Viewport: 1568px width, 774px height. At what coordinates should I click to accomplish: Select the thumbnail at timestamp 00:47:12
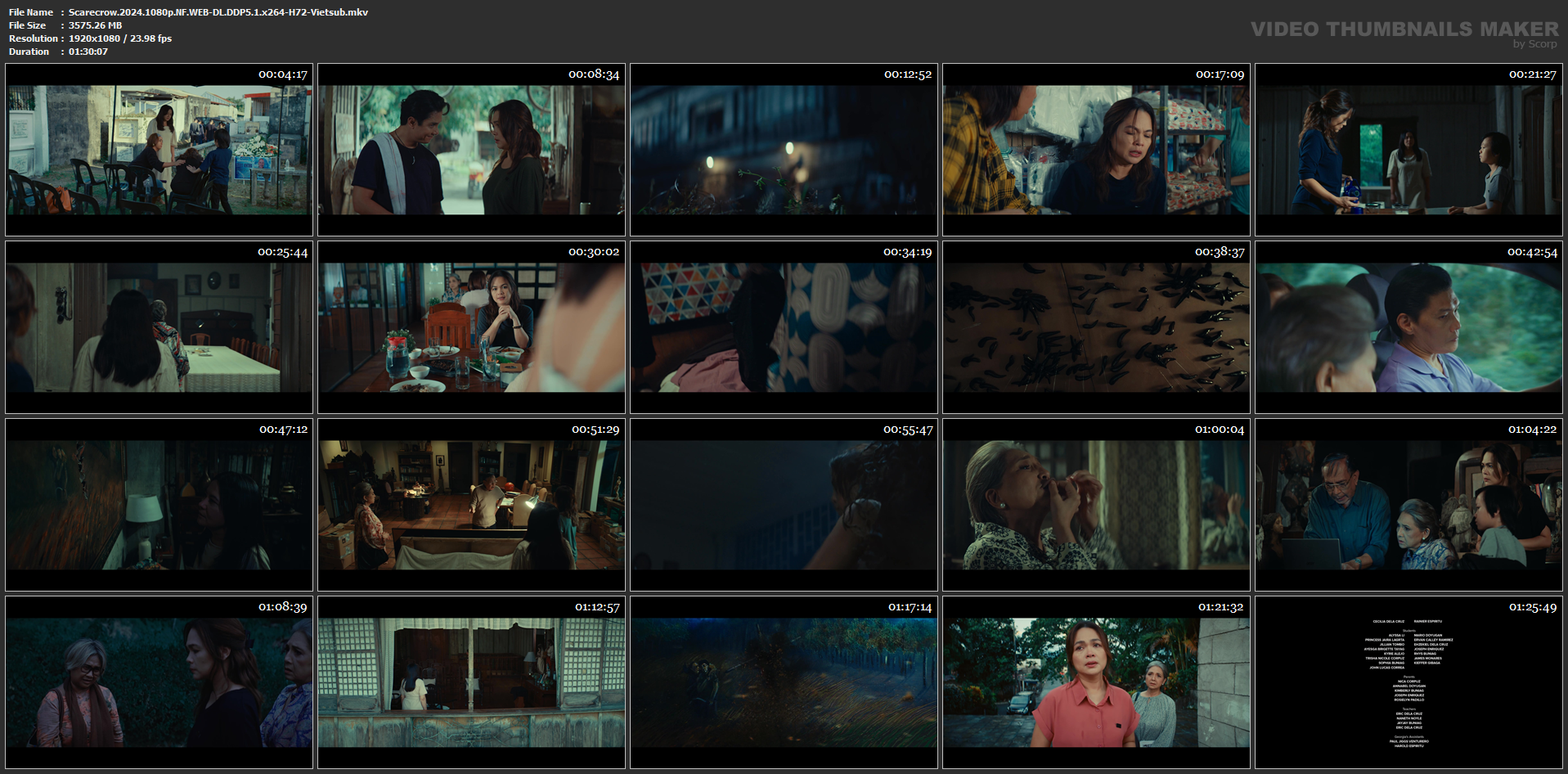point(159,505)
